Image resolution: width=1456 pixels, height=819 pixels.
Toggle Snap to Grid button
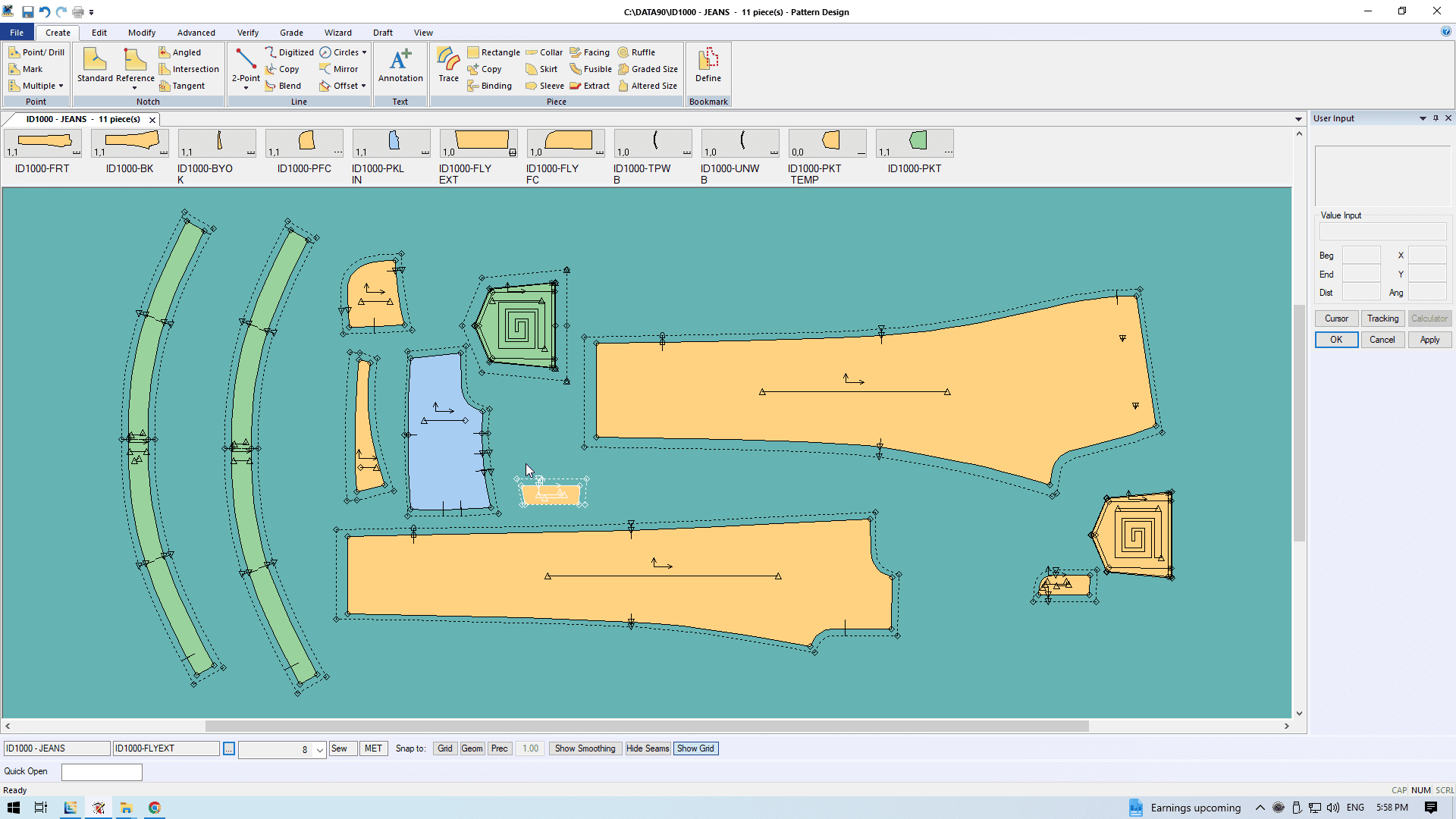coord(444,748)
